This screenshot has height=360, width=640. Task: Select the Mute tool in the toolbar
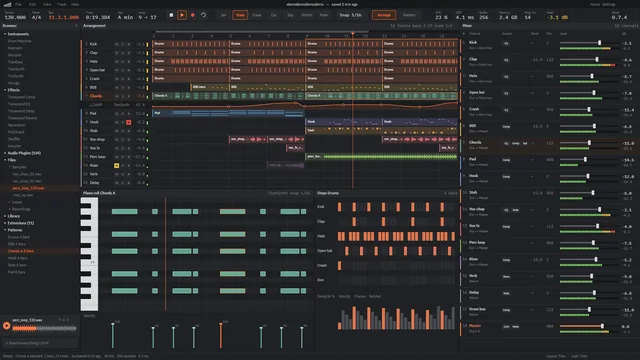(x=324, y=15)
